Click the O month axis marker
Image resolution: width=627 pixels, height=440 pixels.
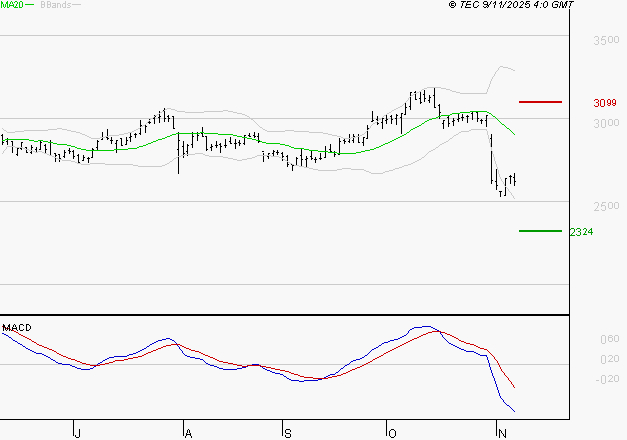(392, 433)
